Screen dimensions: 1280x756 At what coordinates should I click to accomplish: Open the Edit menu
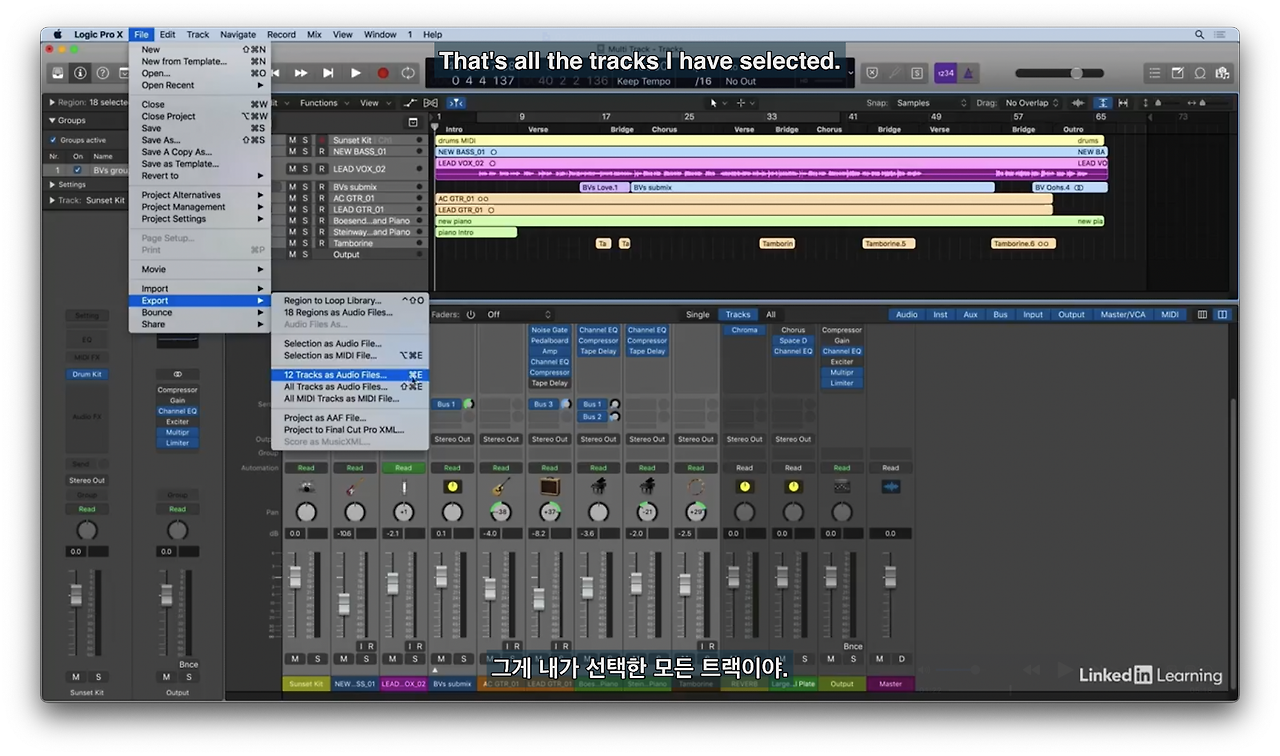168,34
